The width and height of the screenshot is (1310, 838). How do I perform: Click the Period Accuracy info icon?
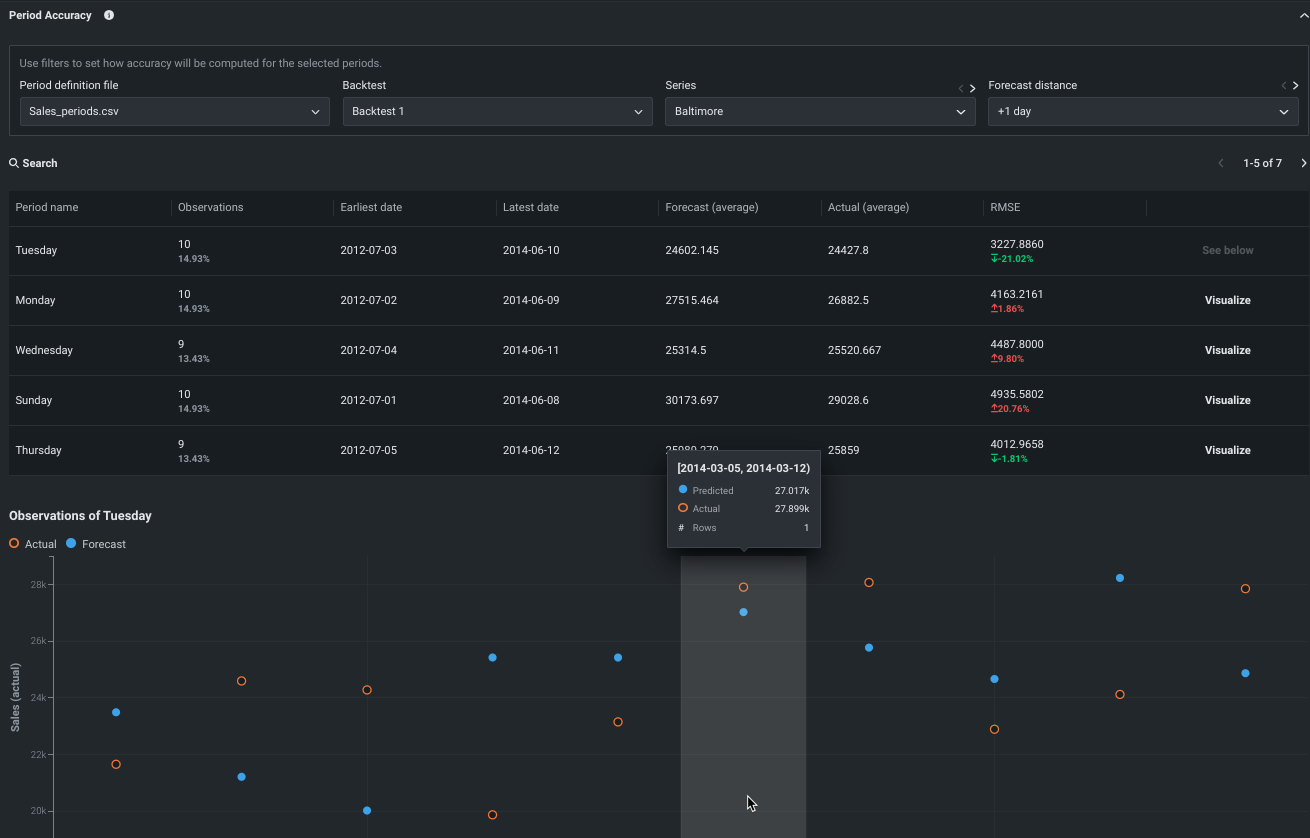point(109,15)
